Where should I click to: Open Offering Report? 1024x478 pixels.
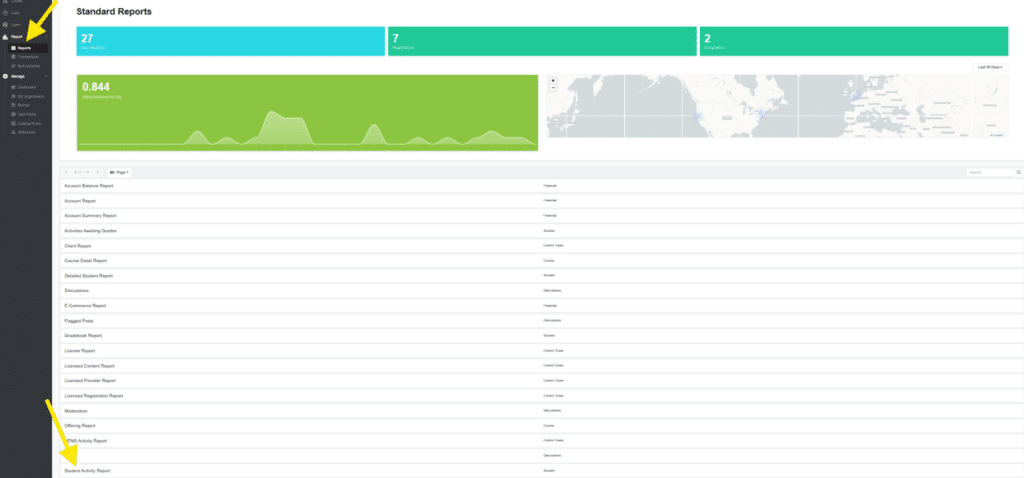click(541, 426)
